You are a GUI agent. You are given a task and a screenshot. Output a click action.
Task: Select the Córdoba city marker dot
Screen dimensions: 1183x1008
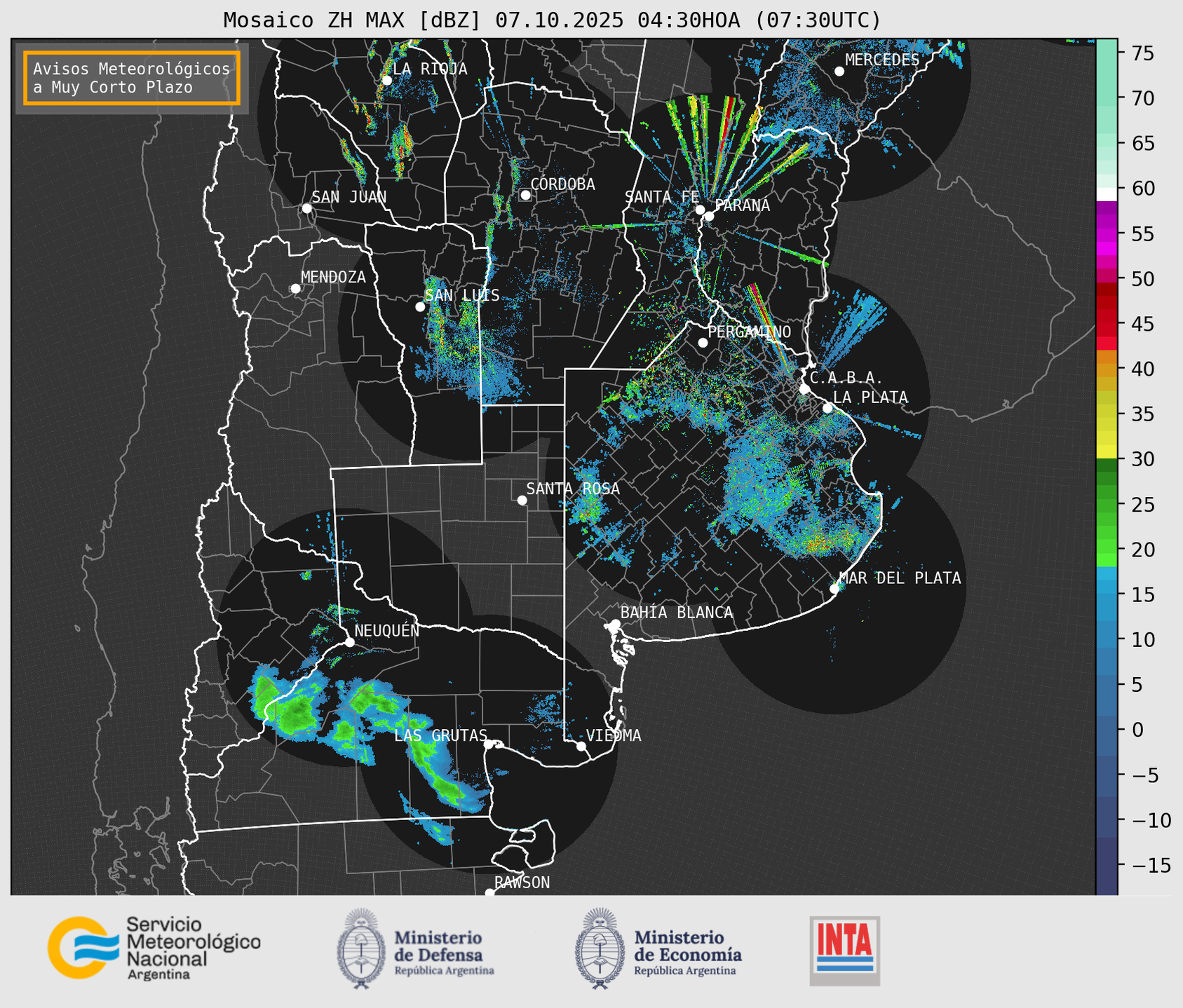click(525, 195)
